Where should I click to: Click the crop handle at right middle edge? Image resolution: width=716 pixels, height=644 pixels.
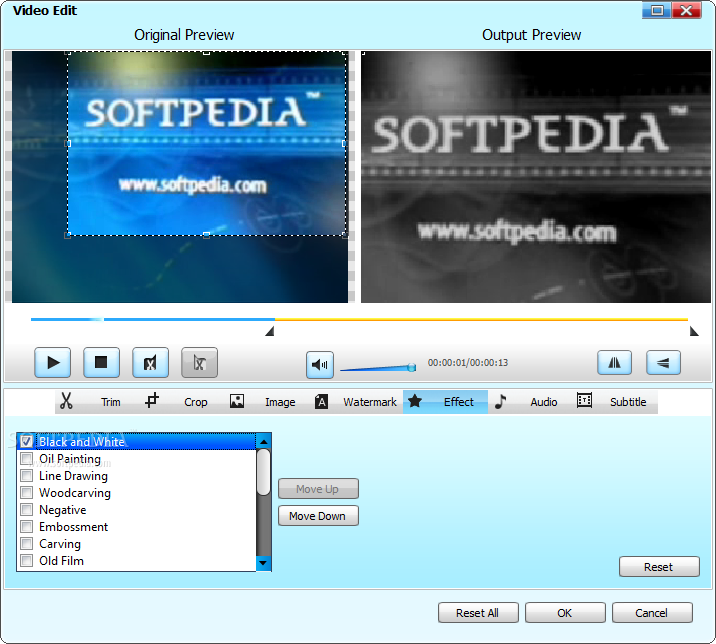(x=344, y=143)
